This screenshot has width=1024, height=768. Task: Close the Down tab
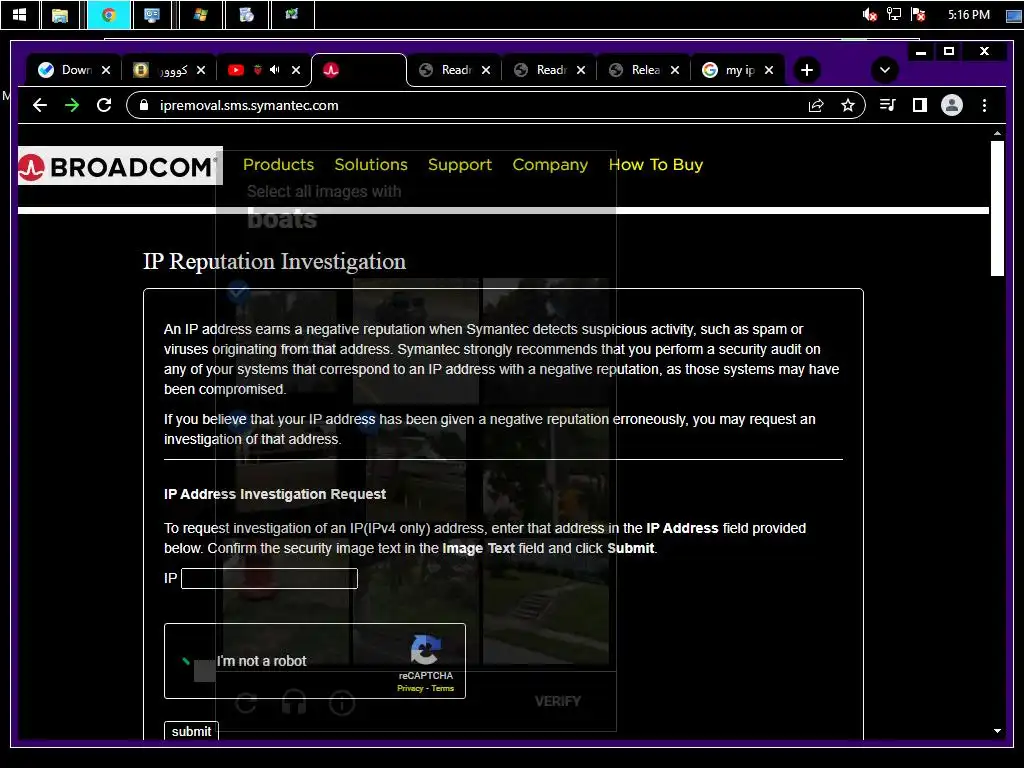(106, 70)
